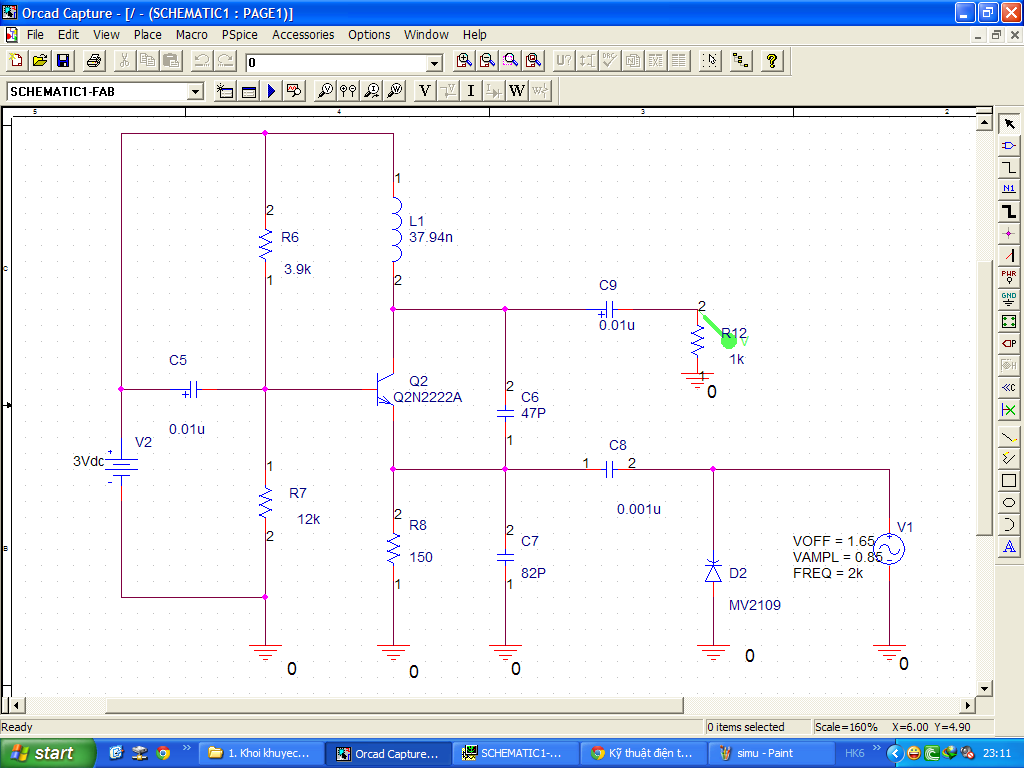Image resolution: width=1024 pixels, height=768 pixels.
Task: Run PSpice simulation with blue play arrow
Action: tap(272, 91)
